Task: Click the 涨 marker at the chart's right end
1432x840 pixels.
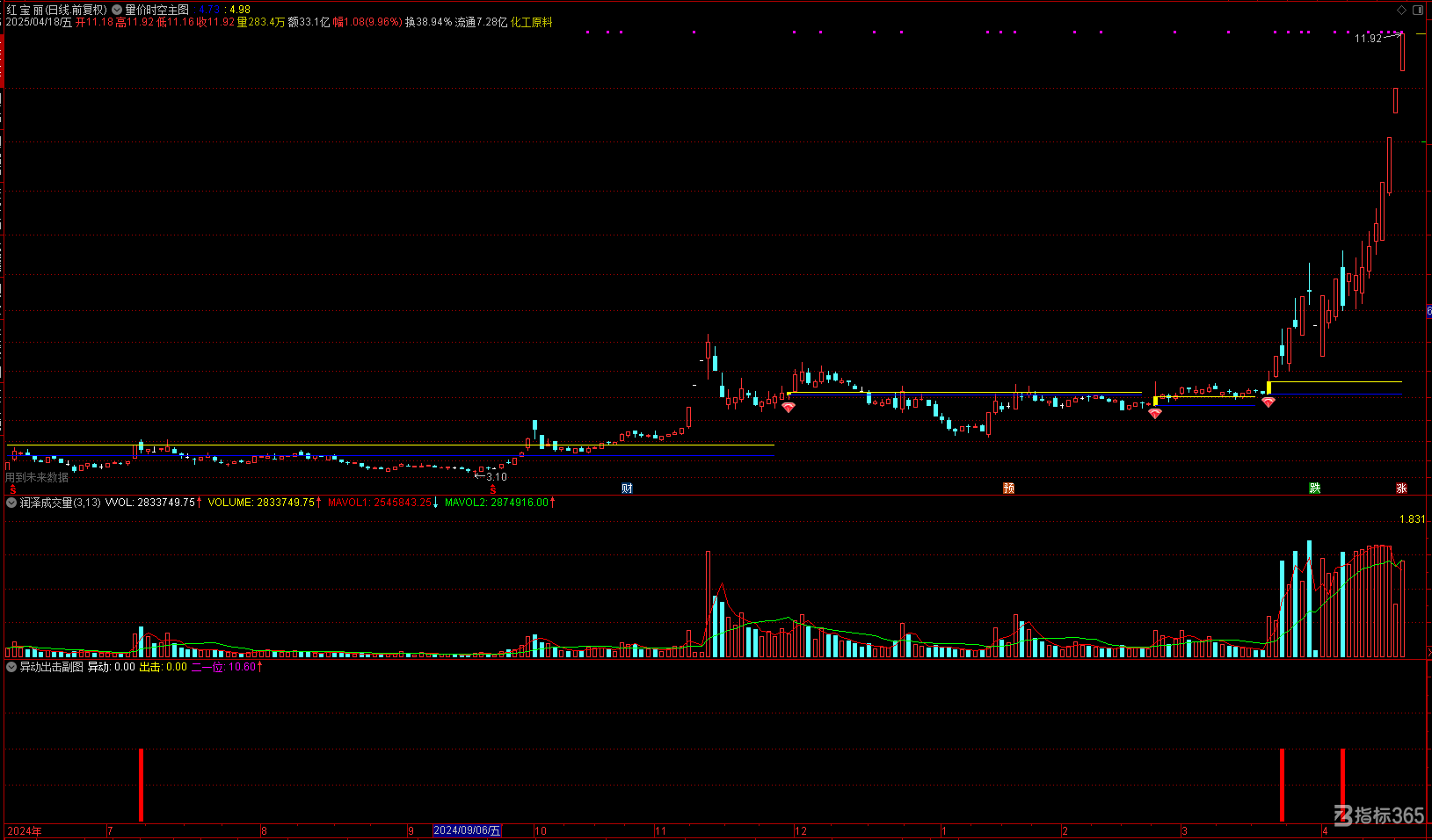Action: click(x=1401, y=489)
